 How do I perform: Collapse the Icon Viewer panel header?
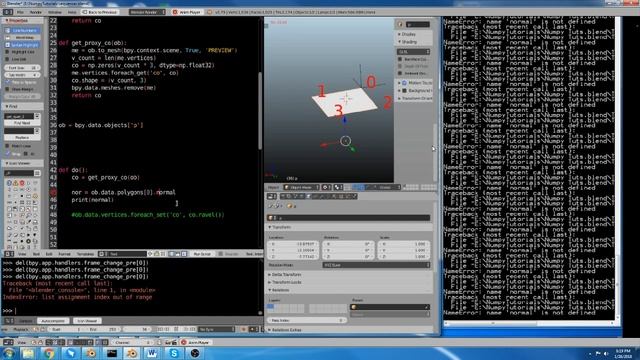tap(22, 163)
